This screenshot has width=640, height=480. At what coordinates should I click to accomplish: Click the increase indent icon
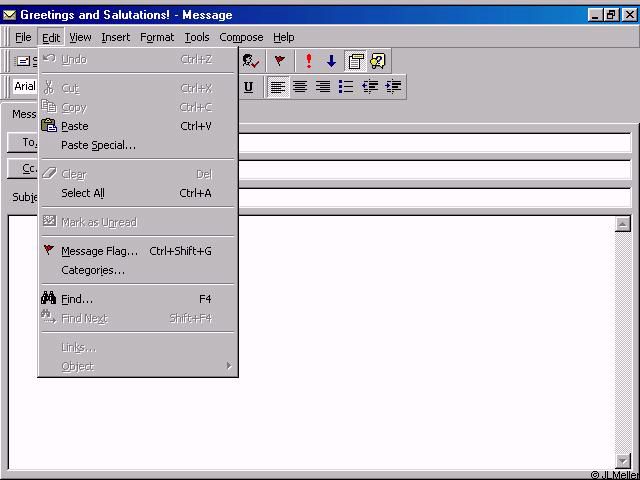click(x=393, y=87)
